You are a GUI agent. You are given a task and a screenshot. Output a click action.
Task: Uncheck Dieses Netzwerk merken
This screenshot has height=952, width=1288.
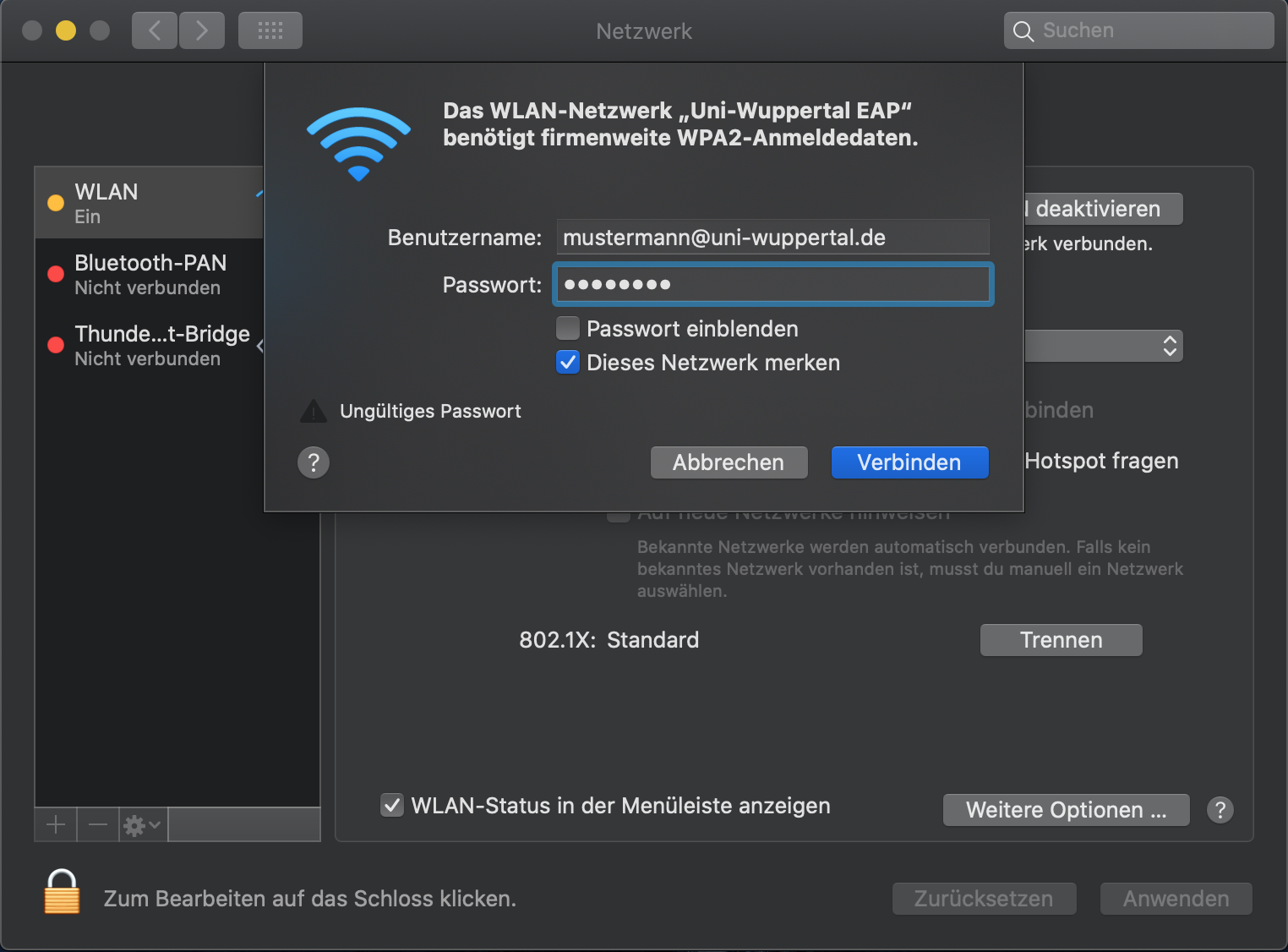point(568,363)
